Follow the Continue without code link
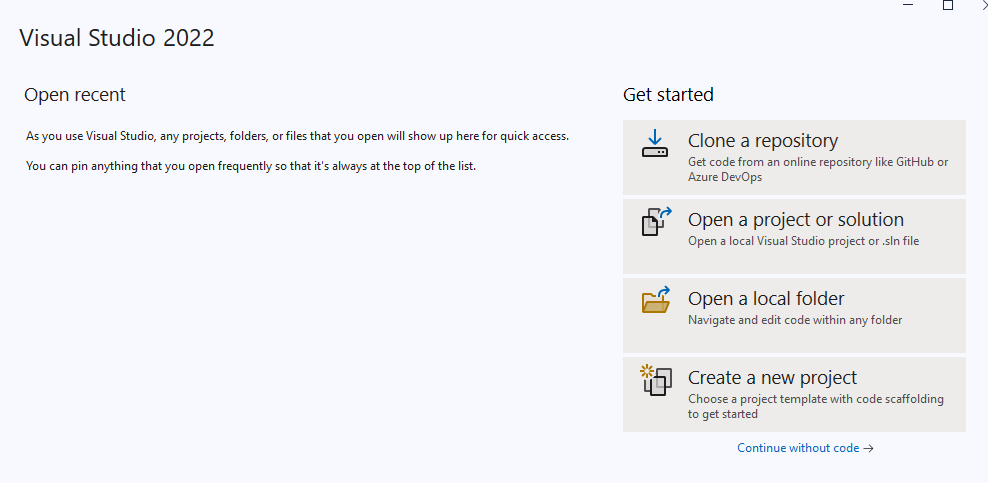This screenshot has width=988, height=483. click(x=805, y=448)
